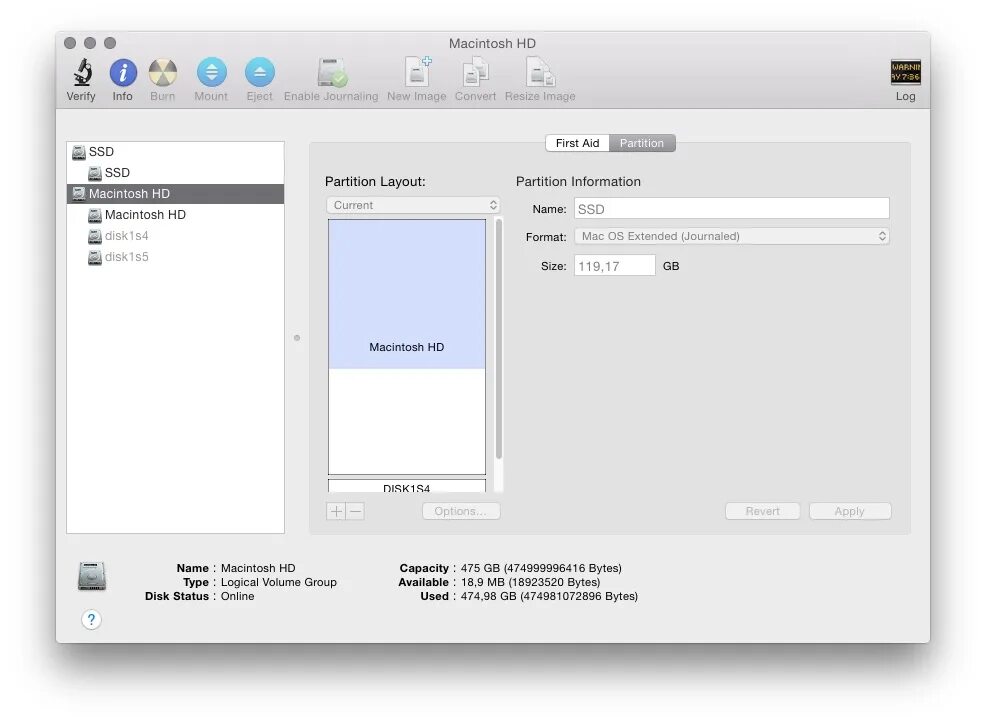Open the help question mark button

(x=91, y=619)
